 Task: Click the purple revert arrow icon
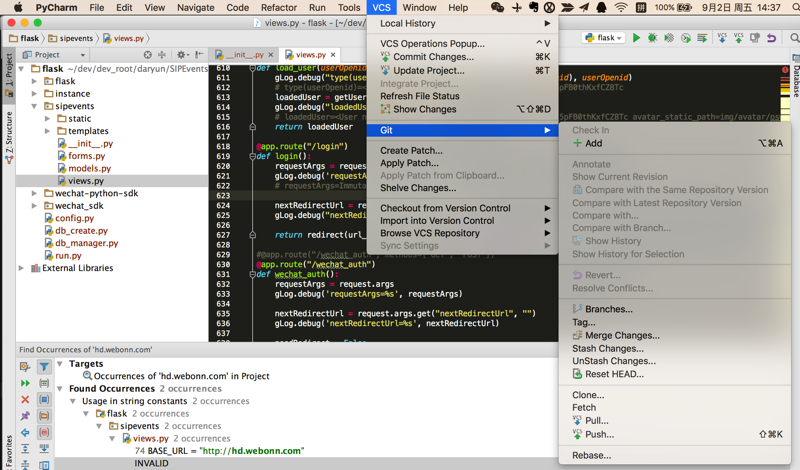tap(771, 38)
